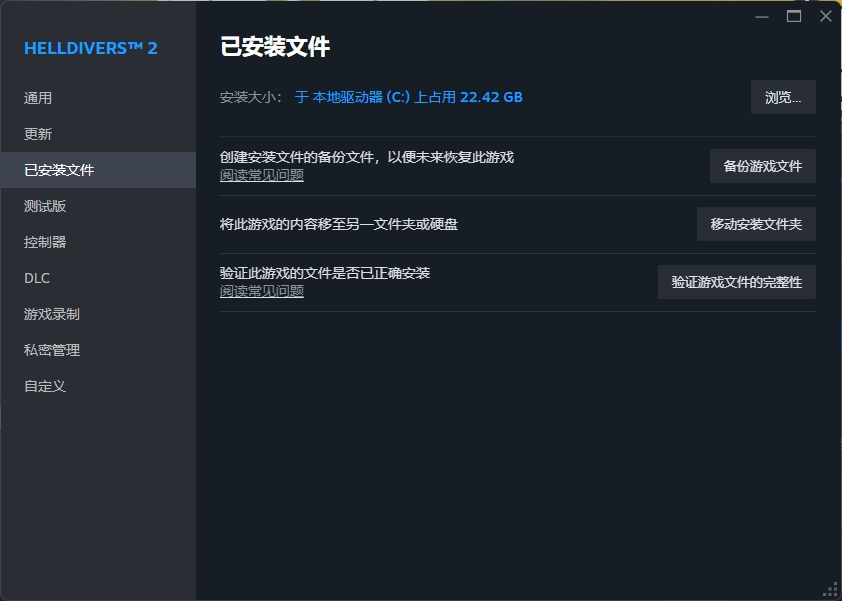Screen dimensions: 842x601
Task: Close the HELLDIVERS 2 properties window
Action: (825, 16)
